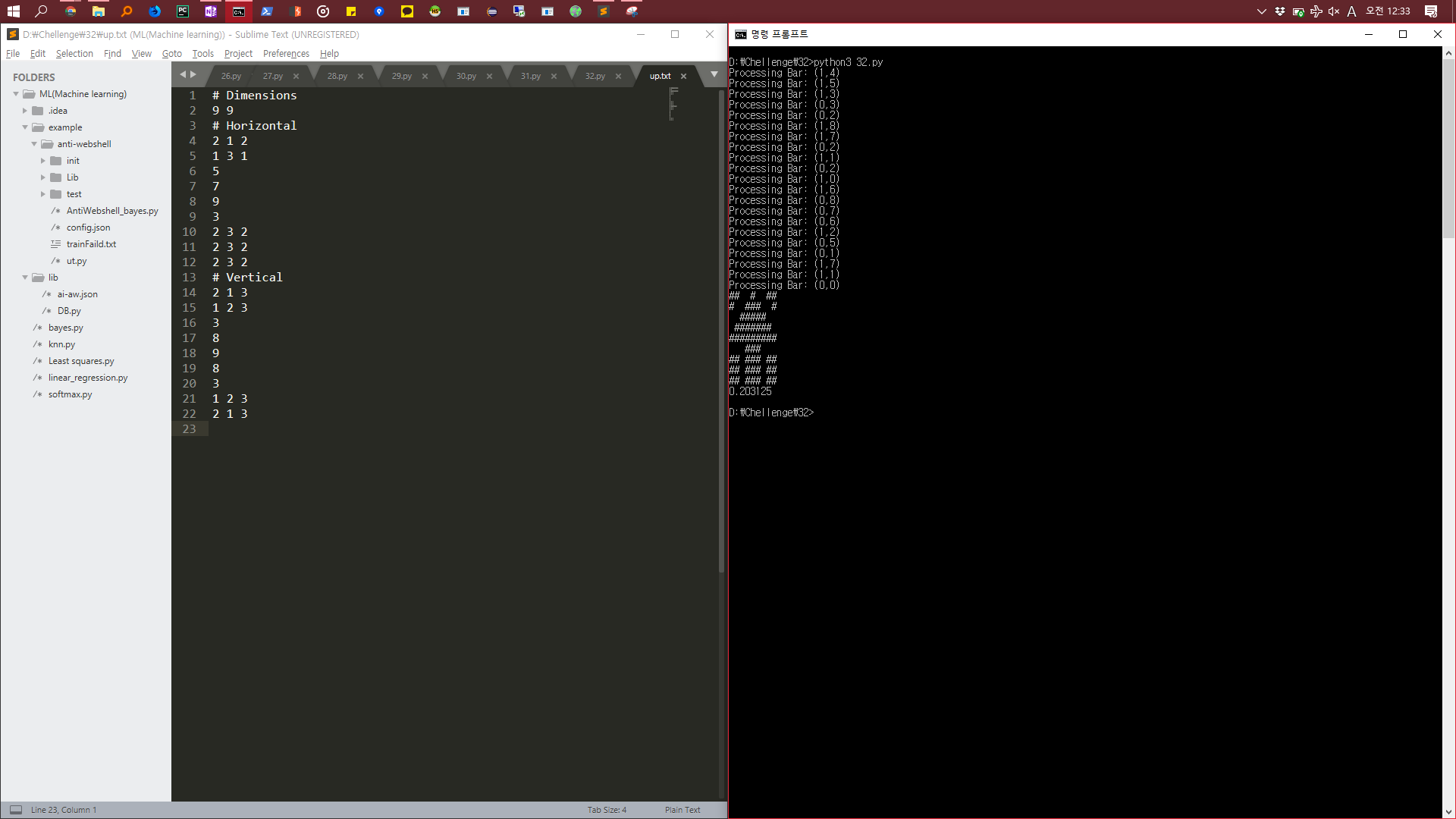Collapse the anti-webshell folder
The image size is (1456, 819).
34,144
